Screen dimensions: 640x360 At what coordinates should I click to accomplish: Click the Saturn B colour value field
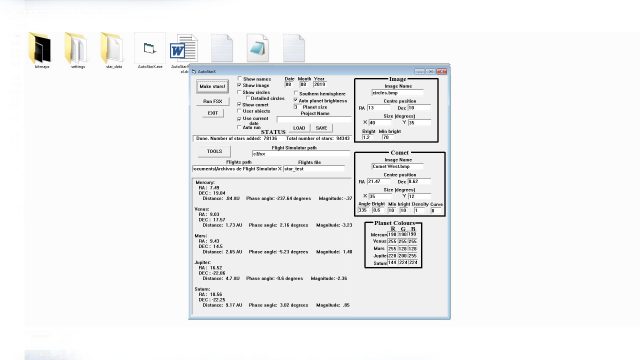(x=413, y=262)
